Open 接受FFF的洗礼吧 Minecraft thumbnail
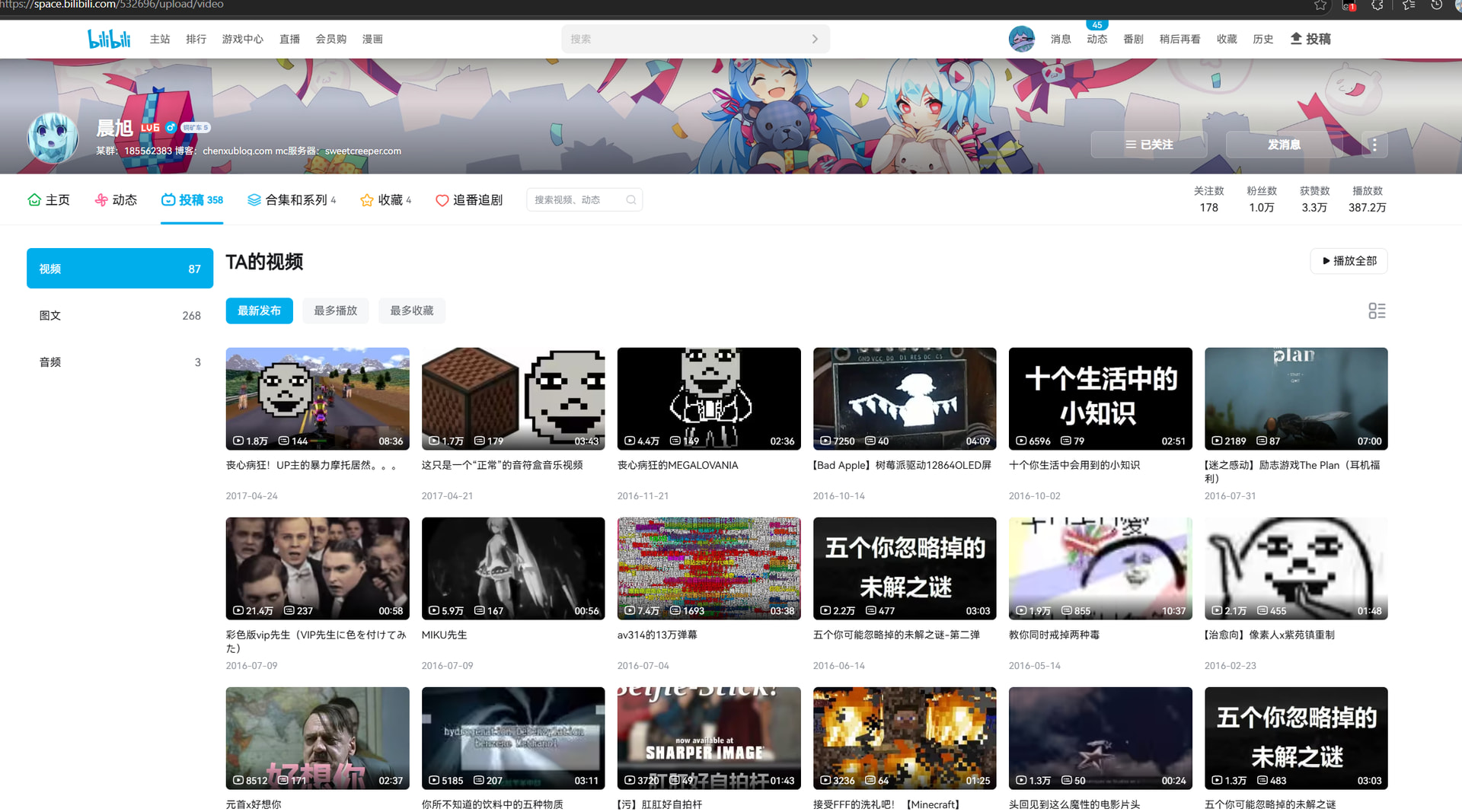Image resolution: width=1462 pixels, height=812 pixels. [905, 738]
